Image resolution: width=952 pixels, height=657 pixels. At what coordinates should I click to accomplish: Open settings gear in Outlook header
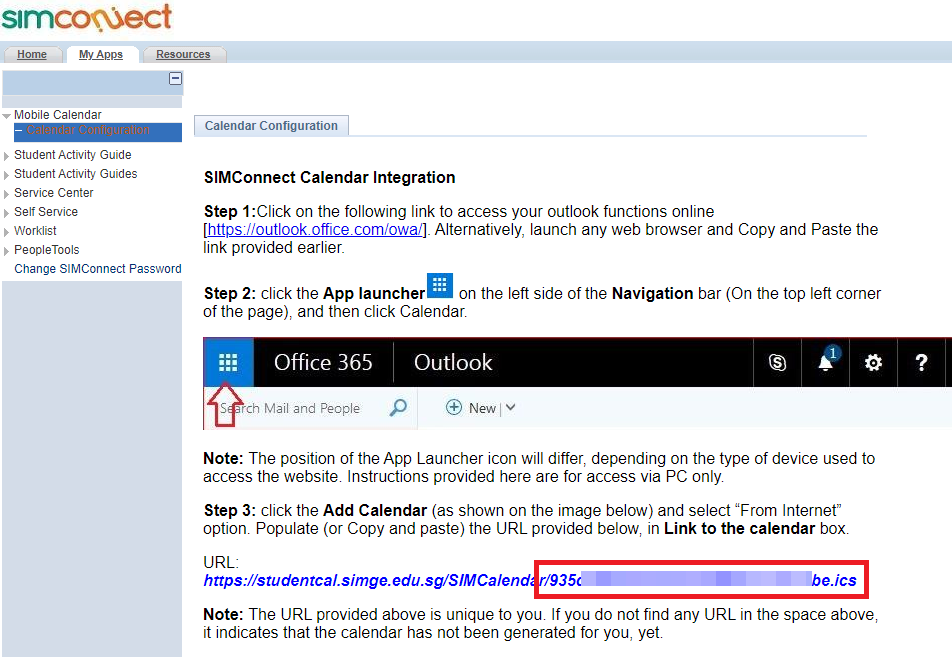(x=873, y=363)
